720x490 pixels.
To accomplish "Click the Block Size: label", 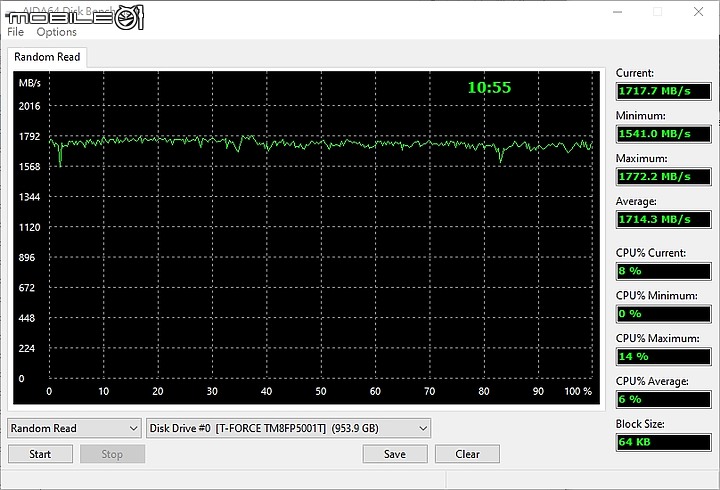I will 640,424.
